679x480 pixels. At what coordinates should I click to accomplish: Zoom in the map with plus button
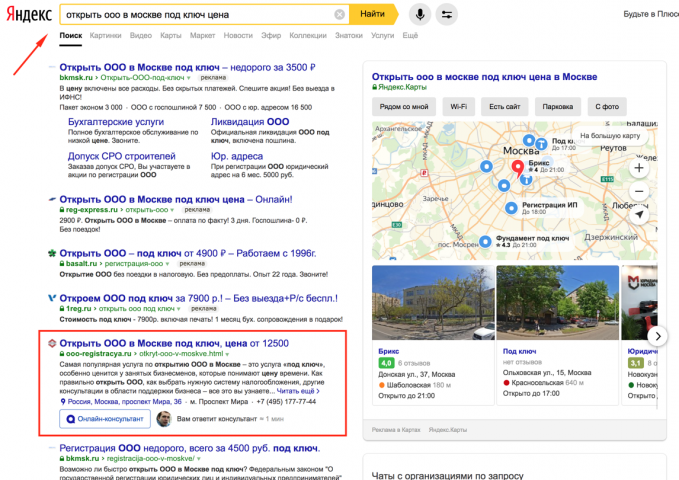(x=639, y=168)
